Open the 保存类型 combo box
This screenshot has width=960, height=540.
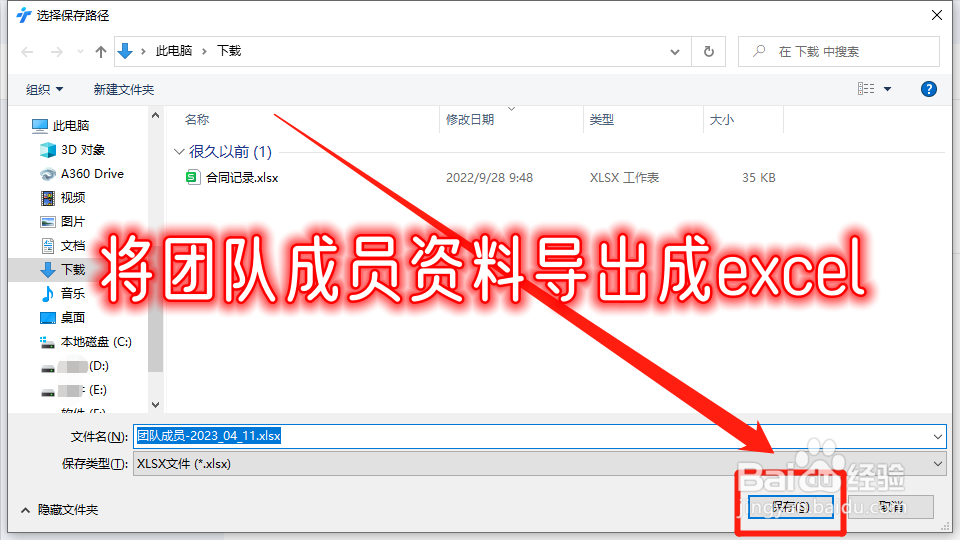[539, 463]
